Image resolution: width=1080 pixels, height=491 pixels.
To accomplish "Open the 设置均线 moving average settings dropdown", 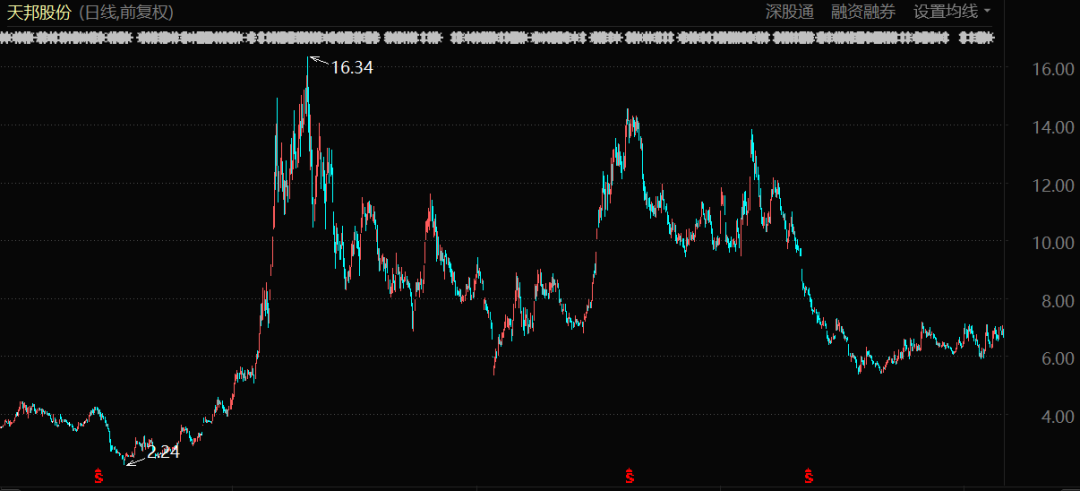I will pyautogui.click(x=951, y=12).
